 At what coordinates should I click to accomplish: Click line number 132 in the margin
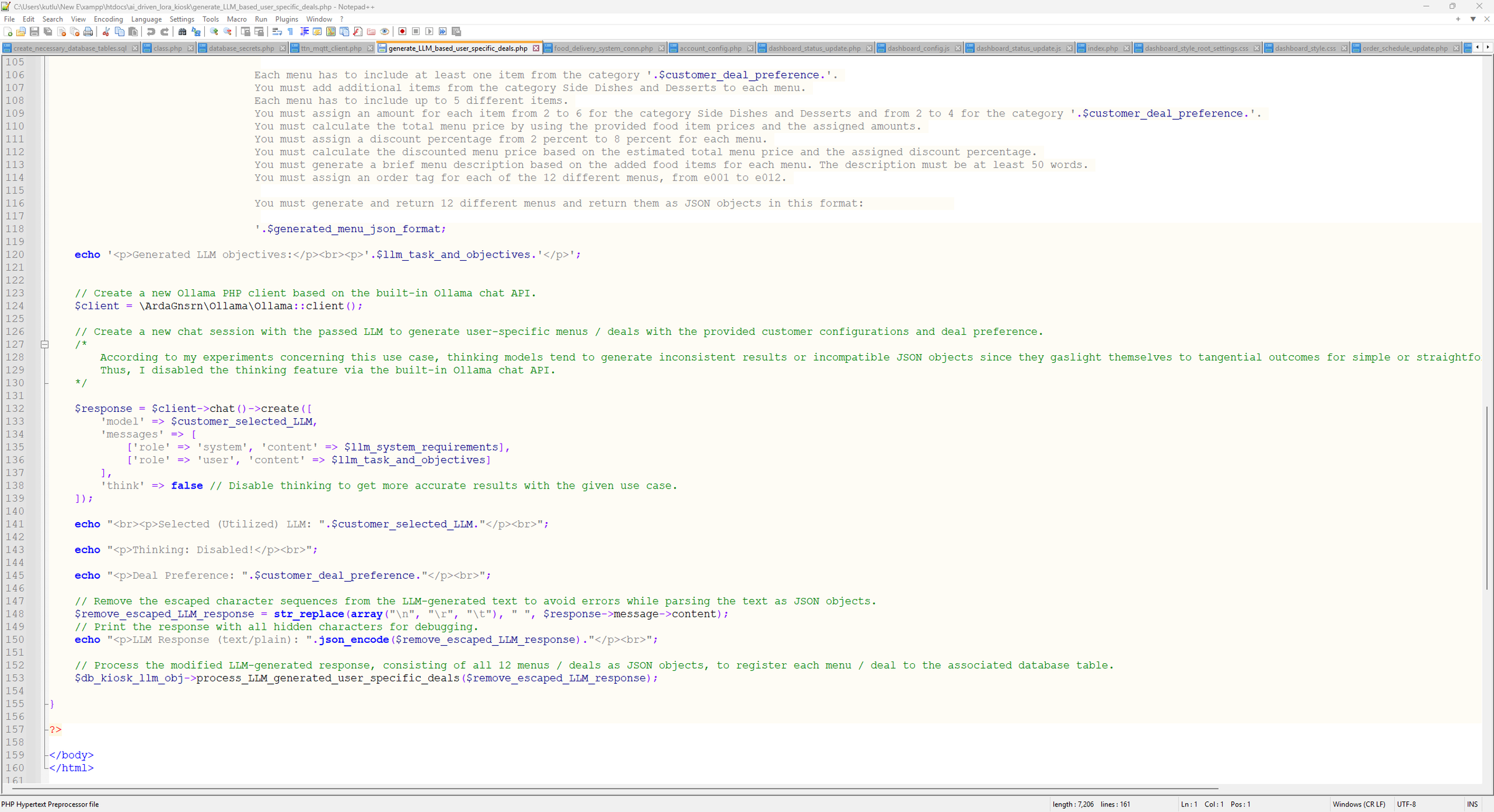(15, 408)
